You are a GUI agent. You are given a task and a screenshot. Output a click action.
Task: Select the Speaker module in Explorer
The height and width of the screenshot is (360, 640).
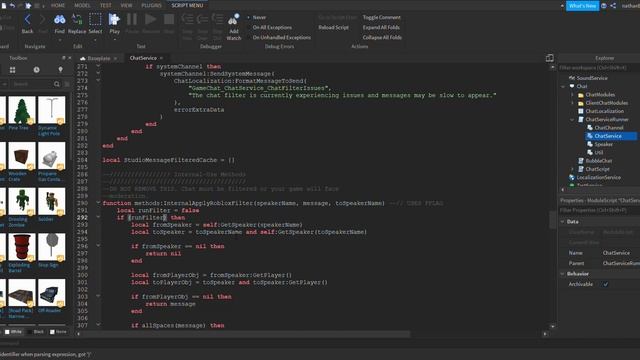tap(603, 144)
